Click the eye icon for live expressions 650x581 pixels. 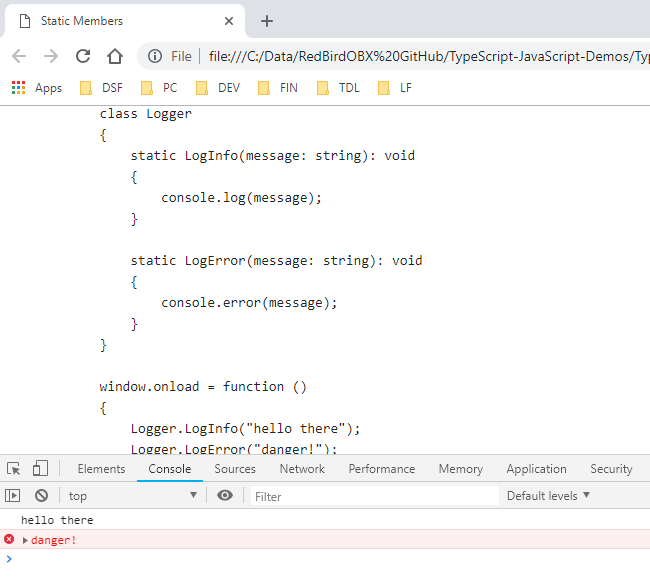point(225,495)
